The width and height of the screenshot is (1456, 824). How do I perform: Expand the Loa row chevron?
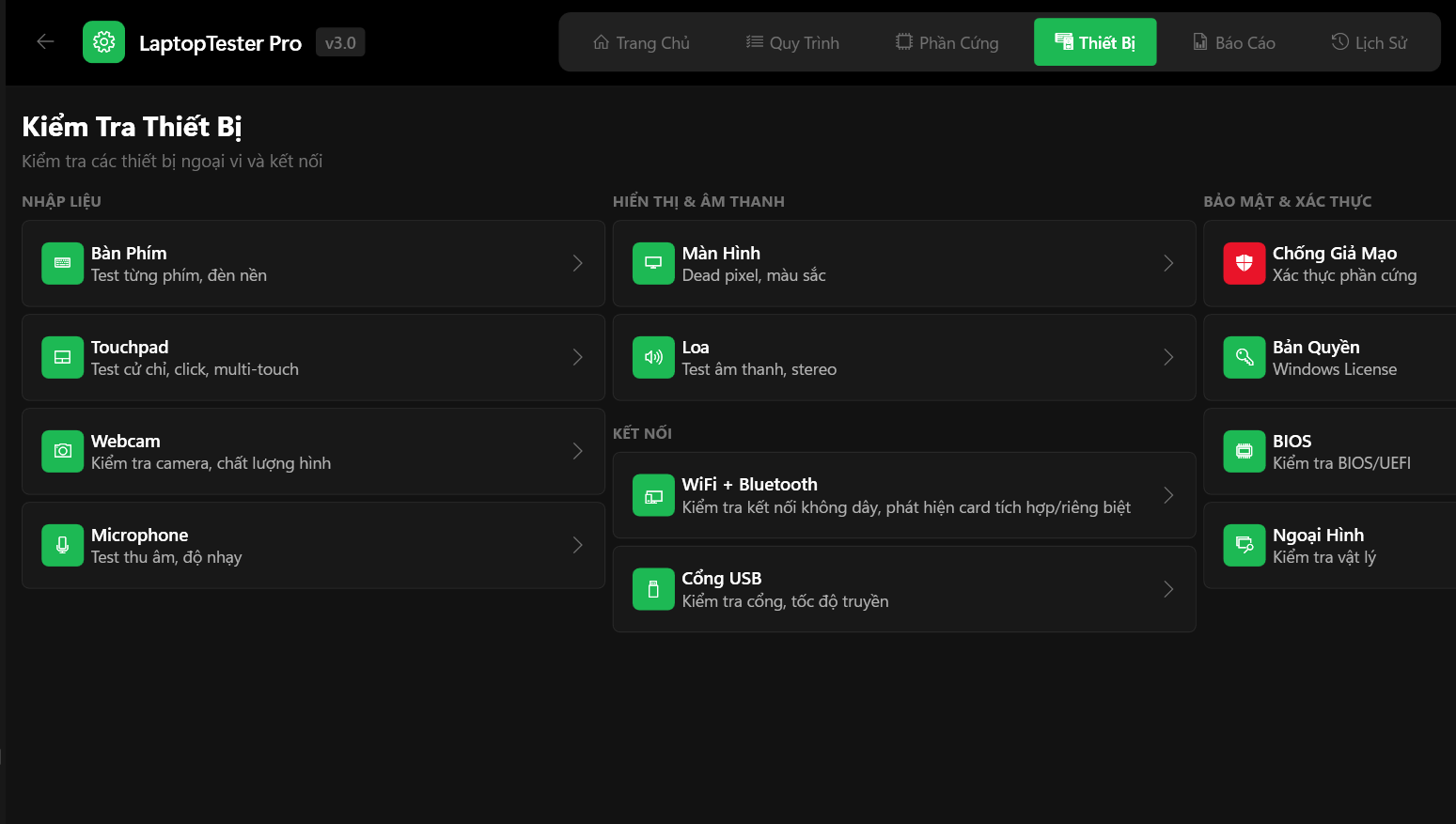(1168, 357)
